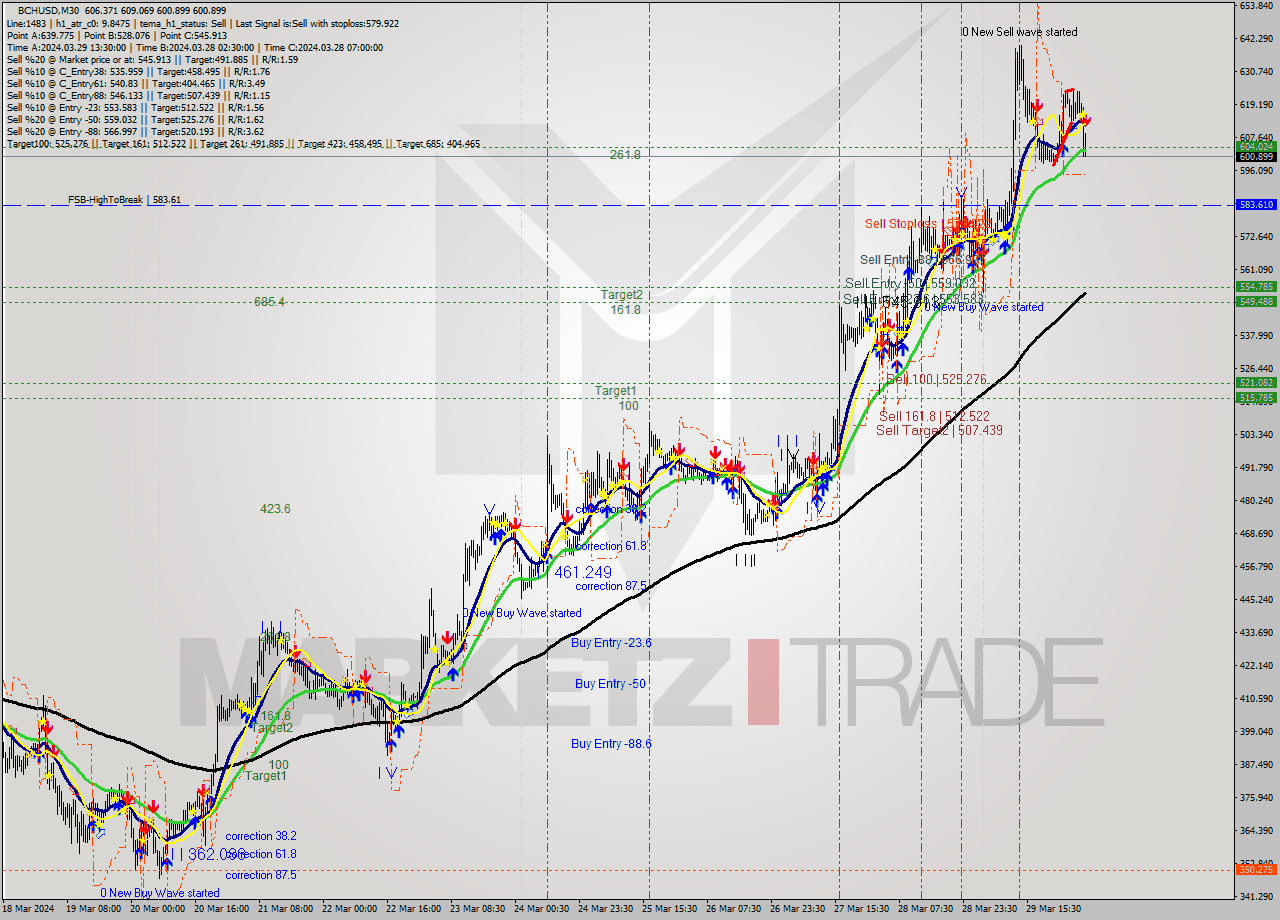This screenshot has height=920, width=1280.
Task: Click the 653.840 price on the axis
Action: pos(1256,5)
